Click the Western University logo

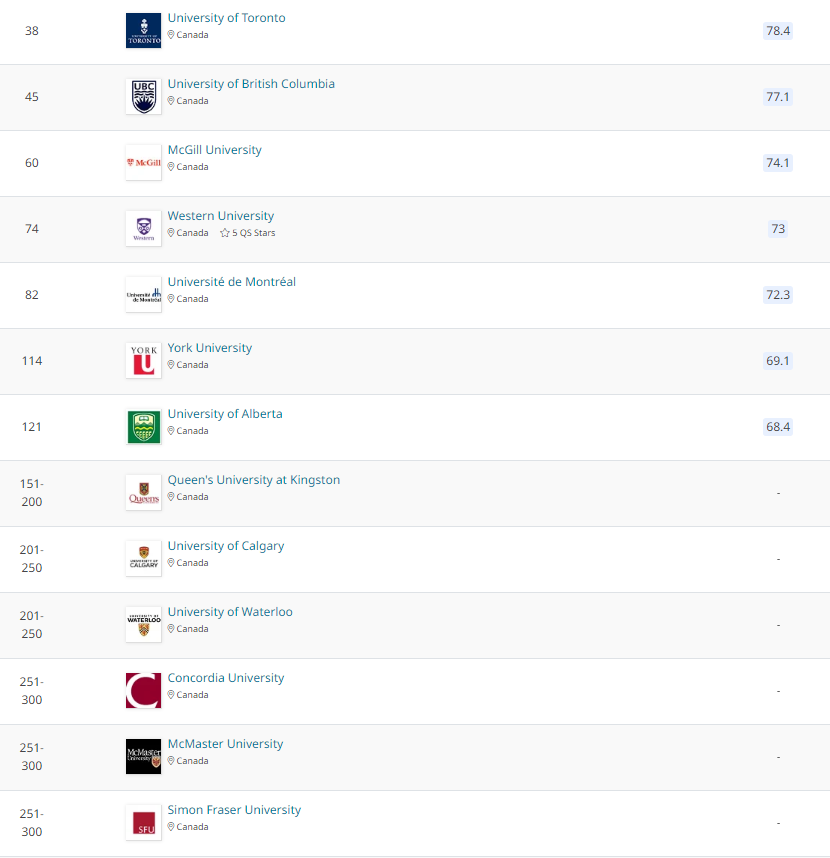(143, 229)
